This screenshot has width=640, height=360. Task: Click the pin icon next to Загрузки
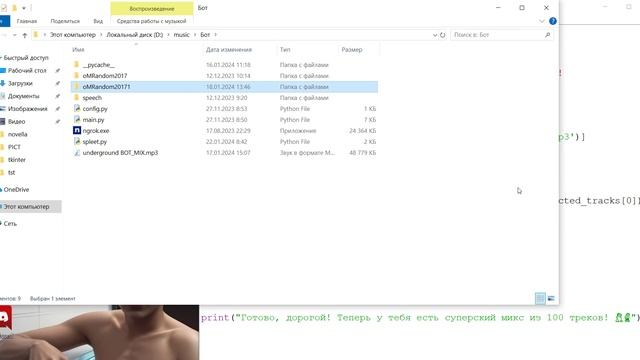click(58, 83)
